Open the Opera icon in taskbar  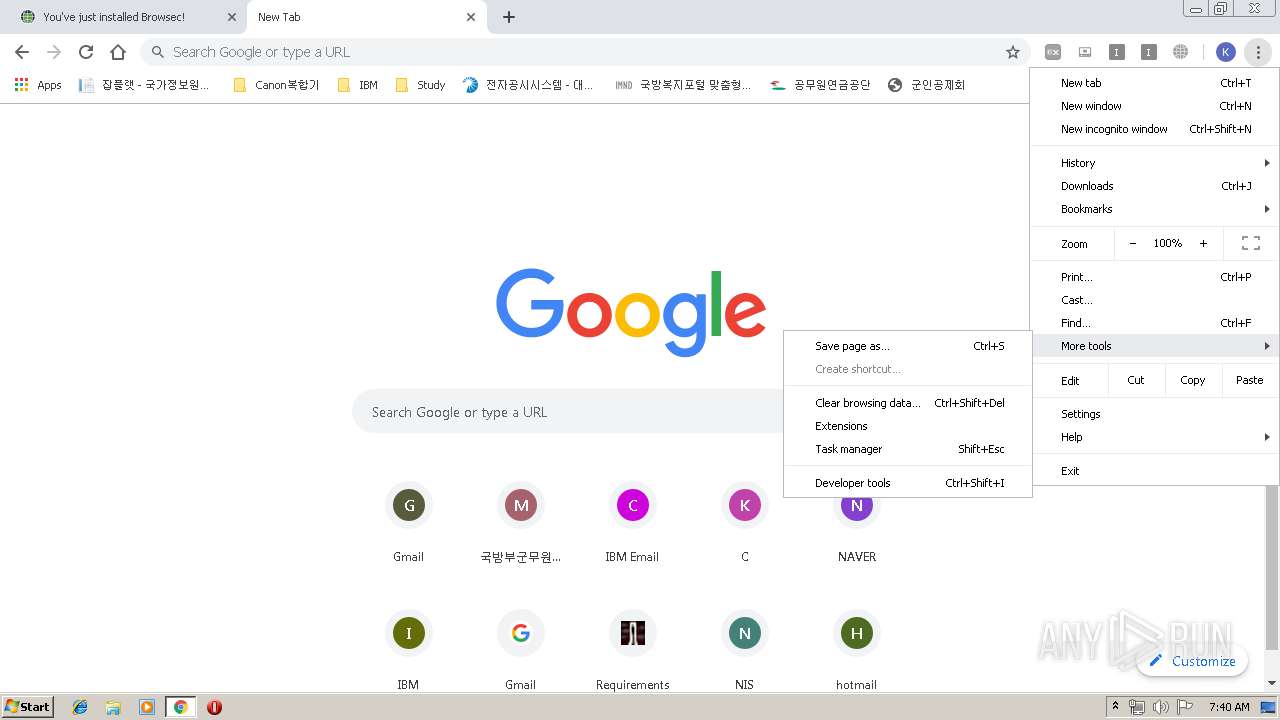[x=214, y=707]
